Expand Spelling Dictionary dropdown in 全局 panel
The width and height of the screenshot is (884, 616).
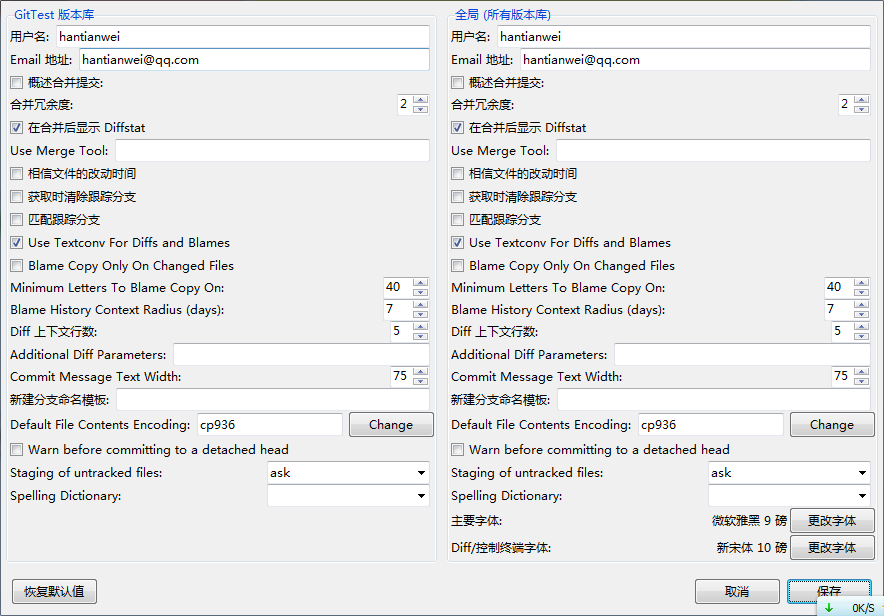coord(789,496)
